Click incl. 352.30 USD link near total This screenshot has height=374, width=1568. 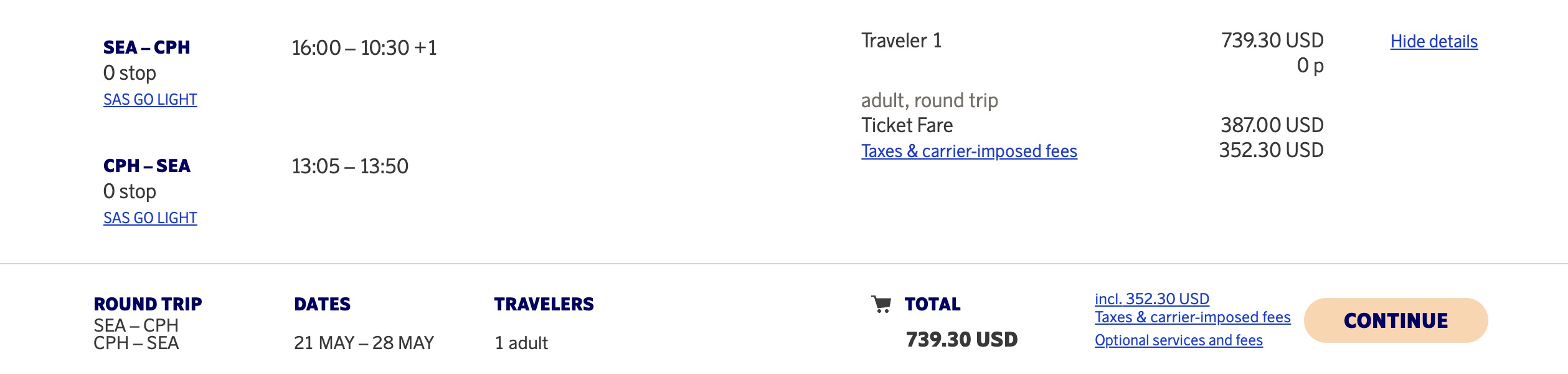(x=1151, y=299)
